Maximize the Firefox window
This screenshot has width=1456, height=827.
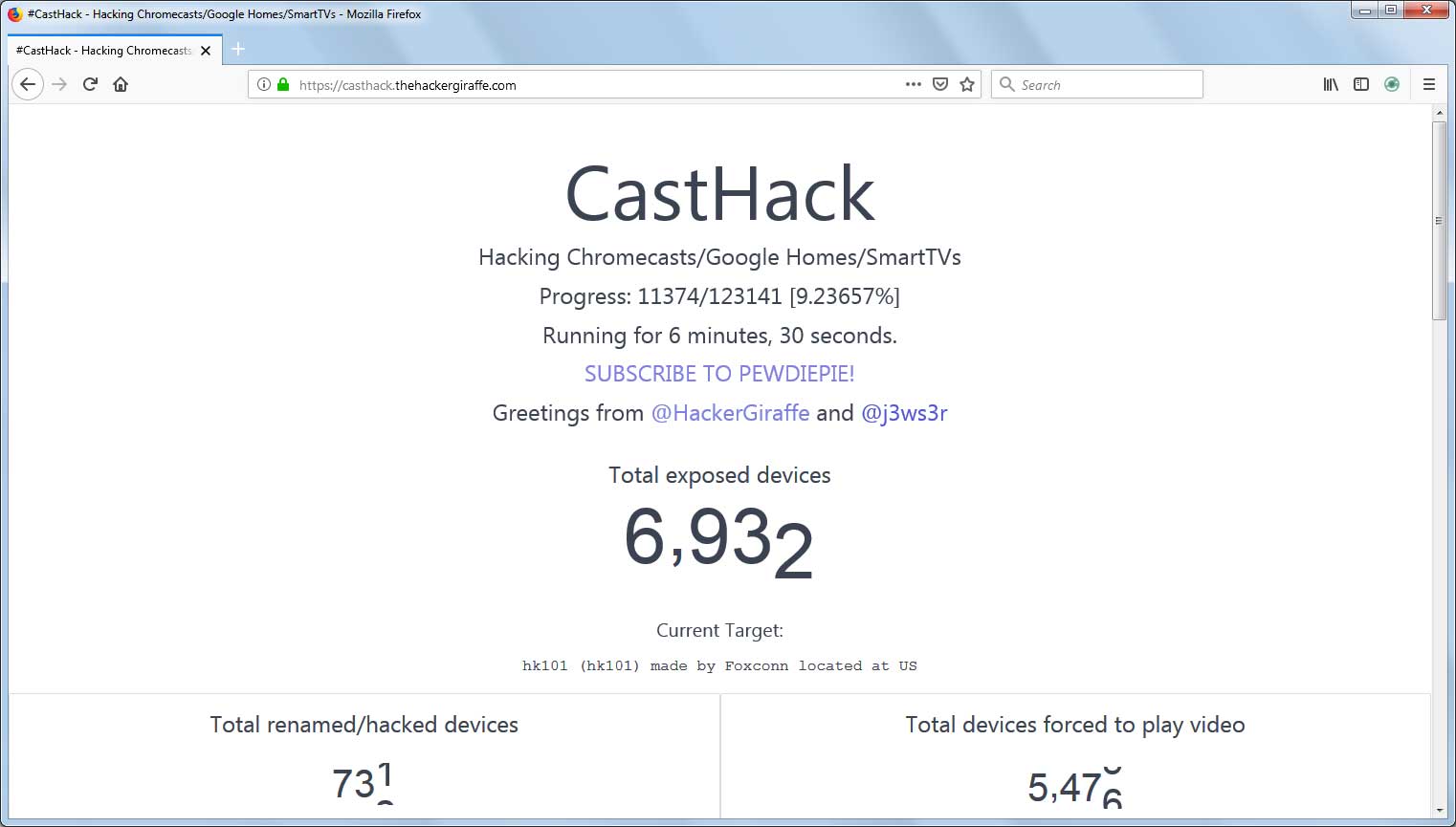pyautogui.click(x=1391, y=11)
